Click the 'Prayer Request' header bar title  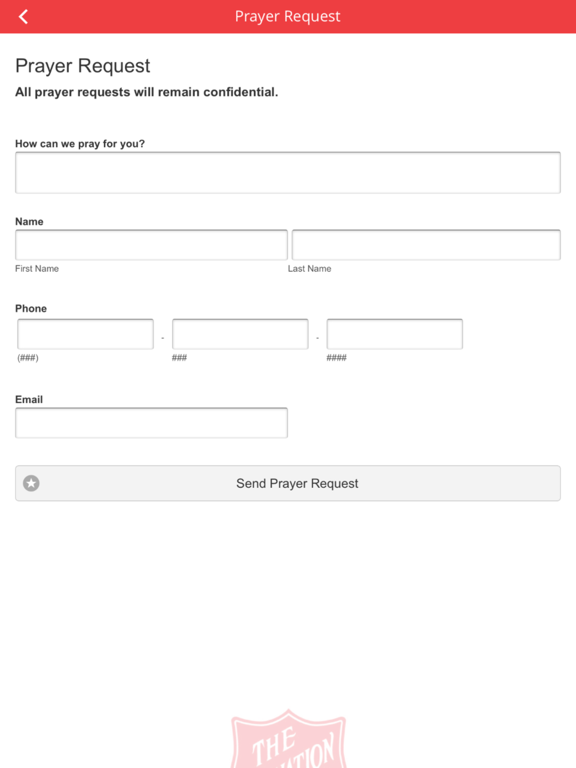pos(288,16)
